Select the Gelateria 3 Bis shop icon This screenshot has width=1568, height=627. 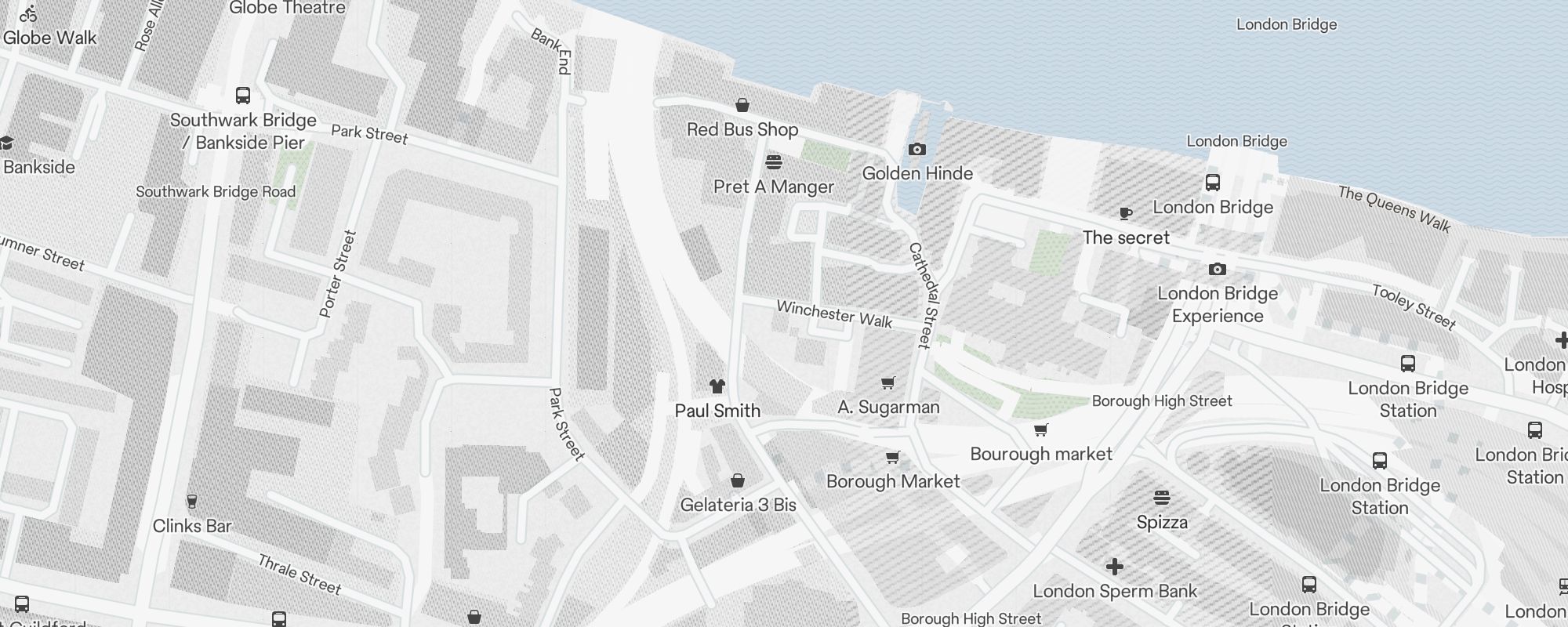tap(737, 480)
